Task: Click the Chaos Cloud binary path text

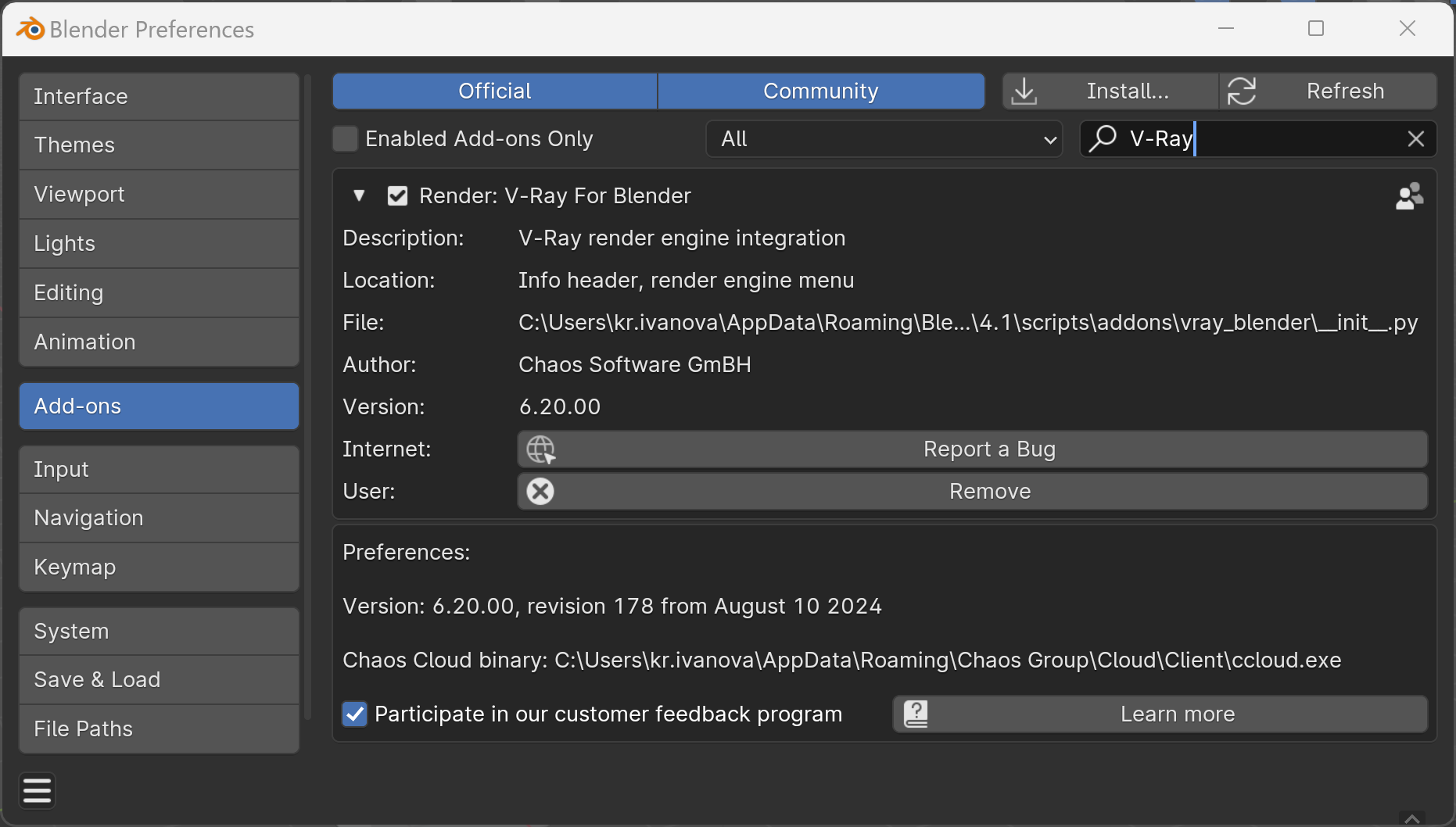Action: [842, 661]
